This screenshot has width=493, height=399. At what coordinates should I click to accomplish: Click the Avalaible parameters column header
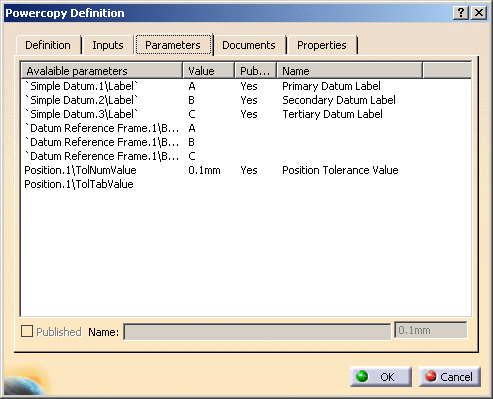tap(102, 71)
